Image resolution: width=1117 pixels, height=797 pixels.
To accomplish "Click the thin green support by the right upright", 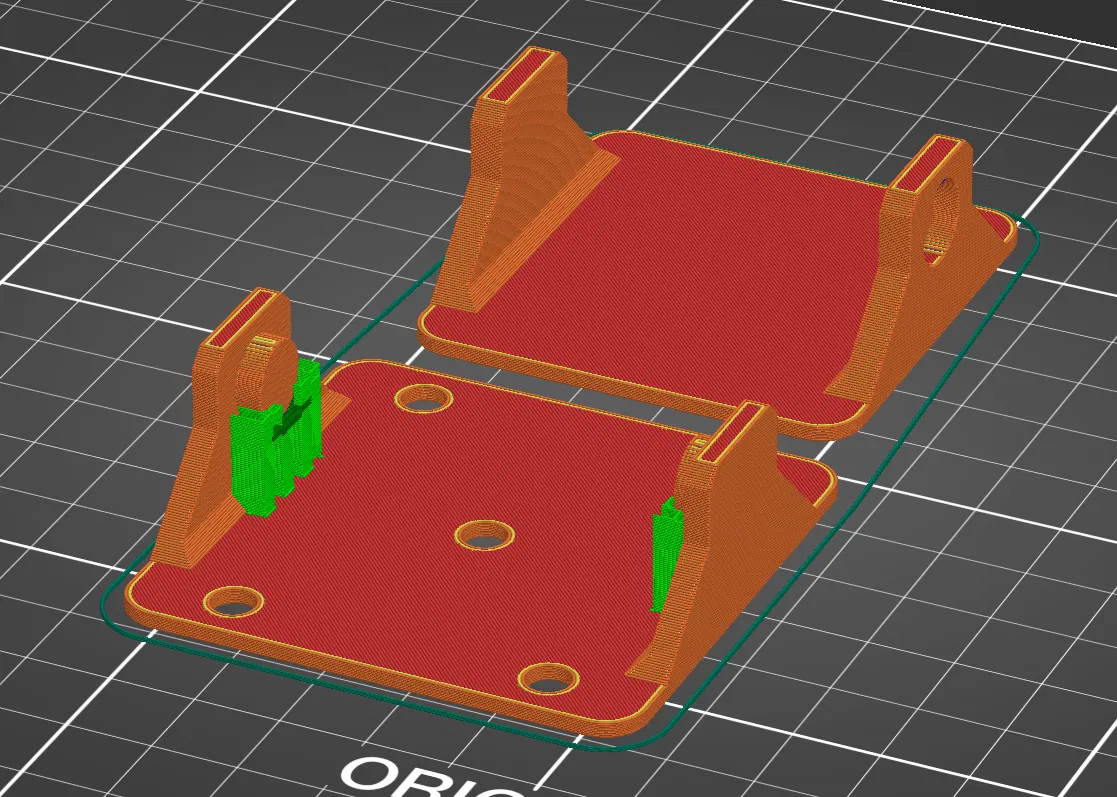I will point(667,556).
